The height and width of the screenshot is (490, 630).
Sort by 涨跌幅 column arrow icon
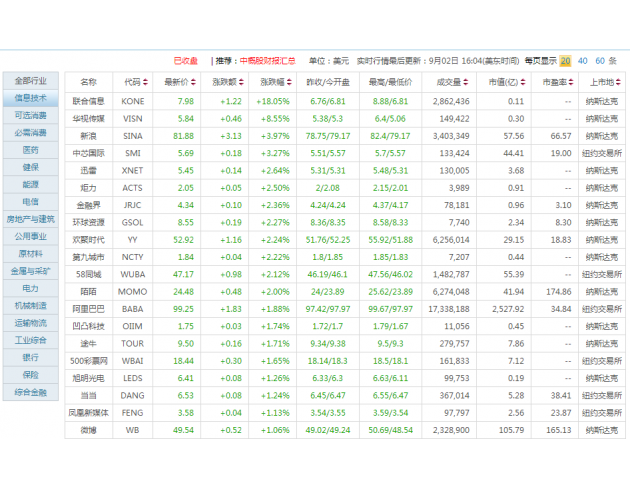(289, 82)
